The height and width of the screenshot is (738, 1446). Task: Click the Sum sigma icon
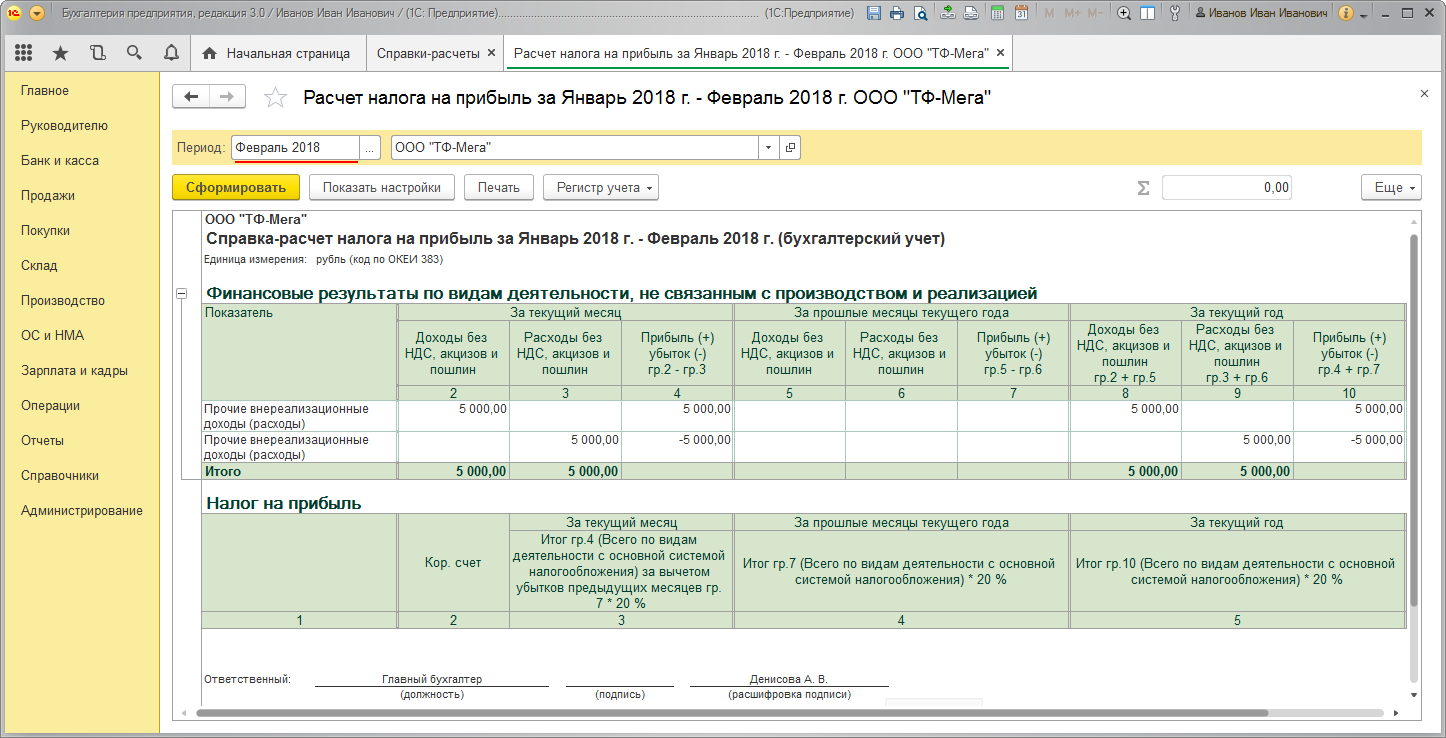(1144, 188)
